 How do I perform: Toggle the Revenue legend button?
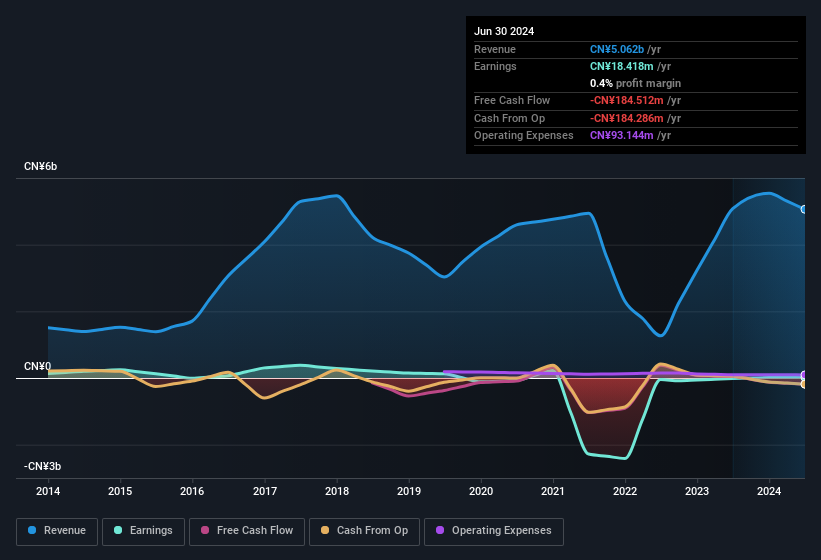pyautogui.click(x=57, y=531)
